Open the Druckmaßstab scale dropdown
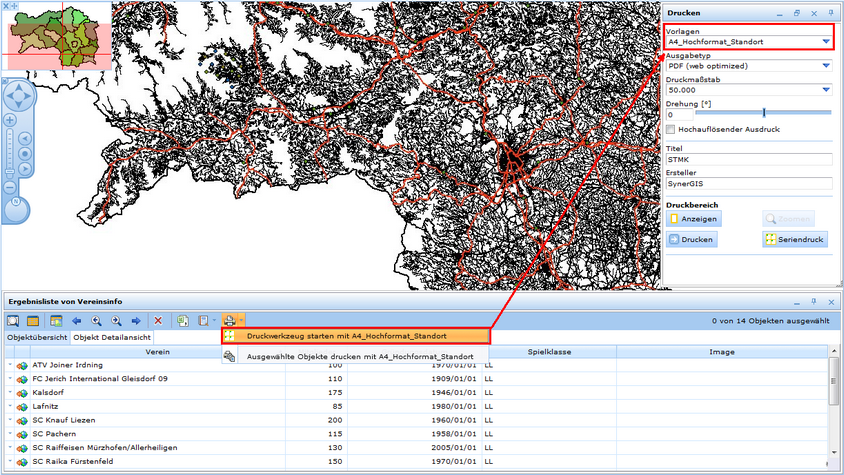 point(825,90)
